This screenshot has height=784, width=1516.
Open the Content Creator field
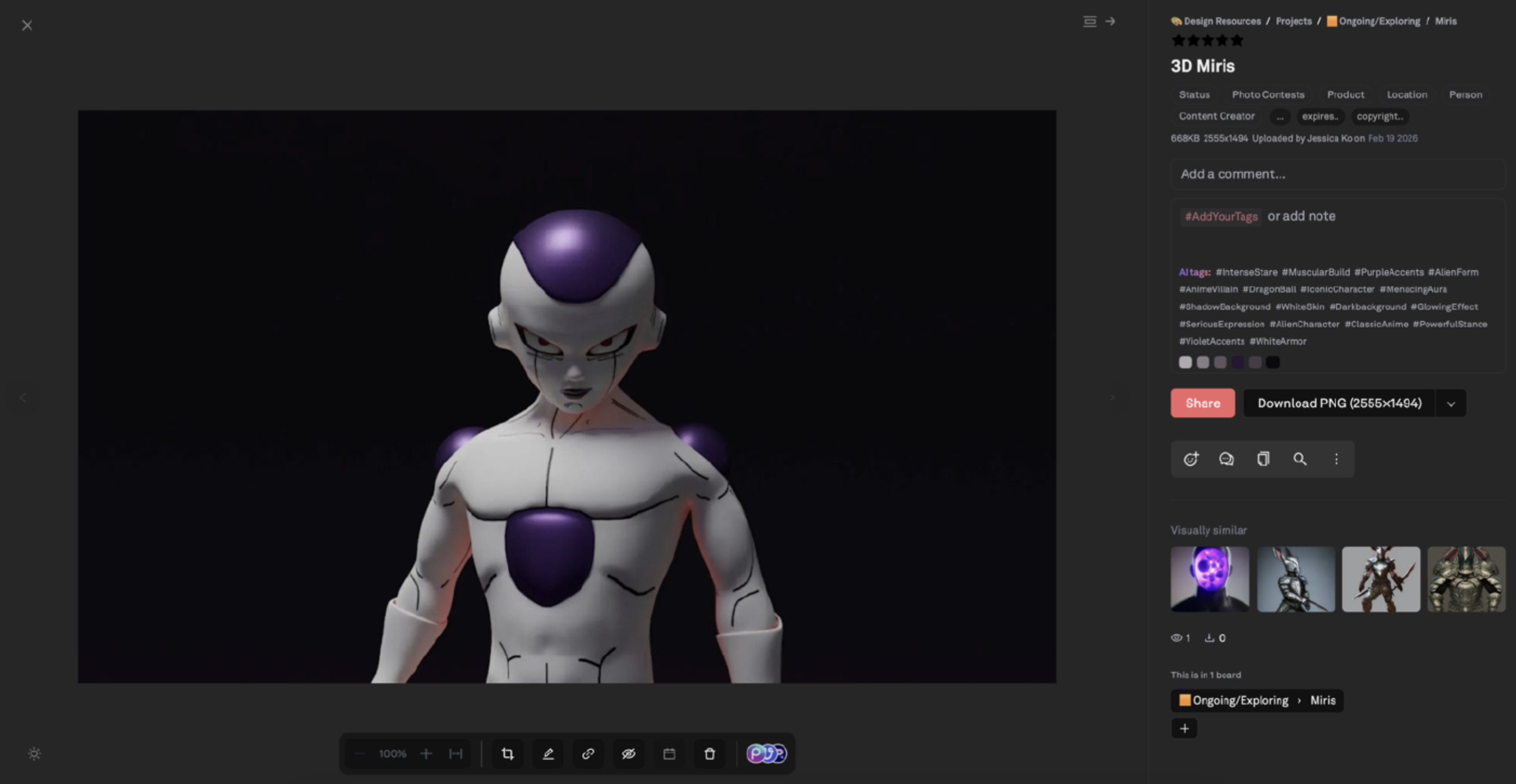[1216, 117]
